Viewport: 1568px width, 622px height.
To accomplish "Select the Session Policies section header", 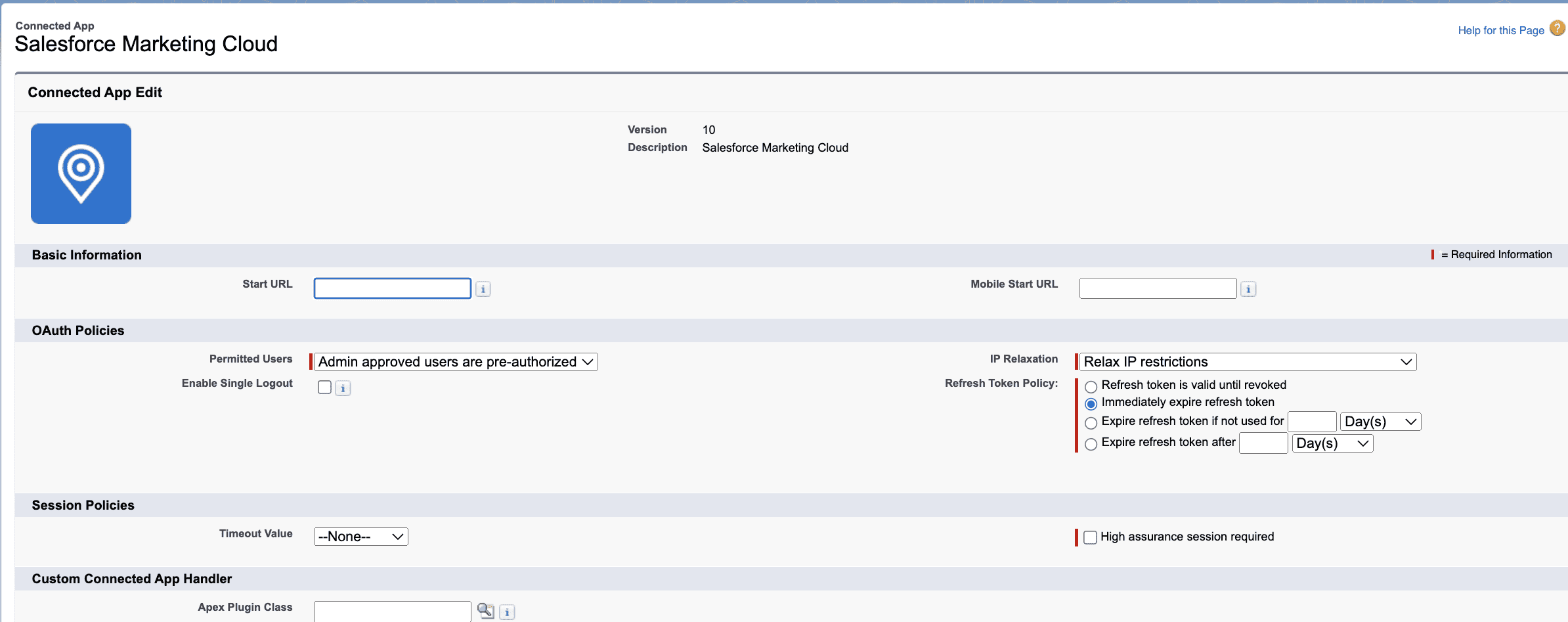I will point(83,505).
